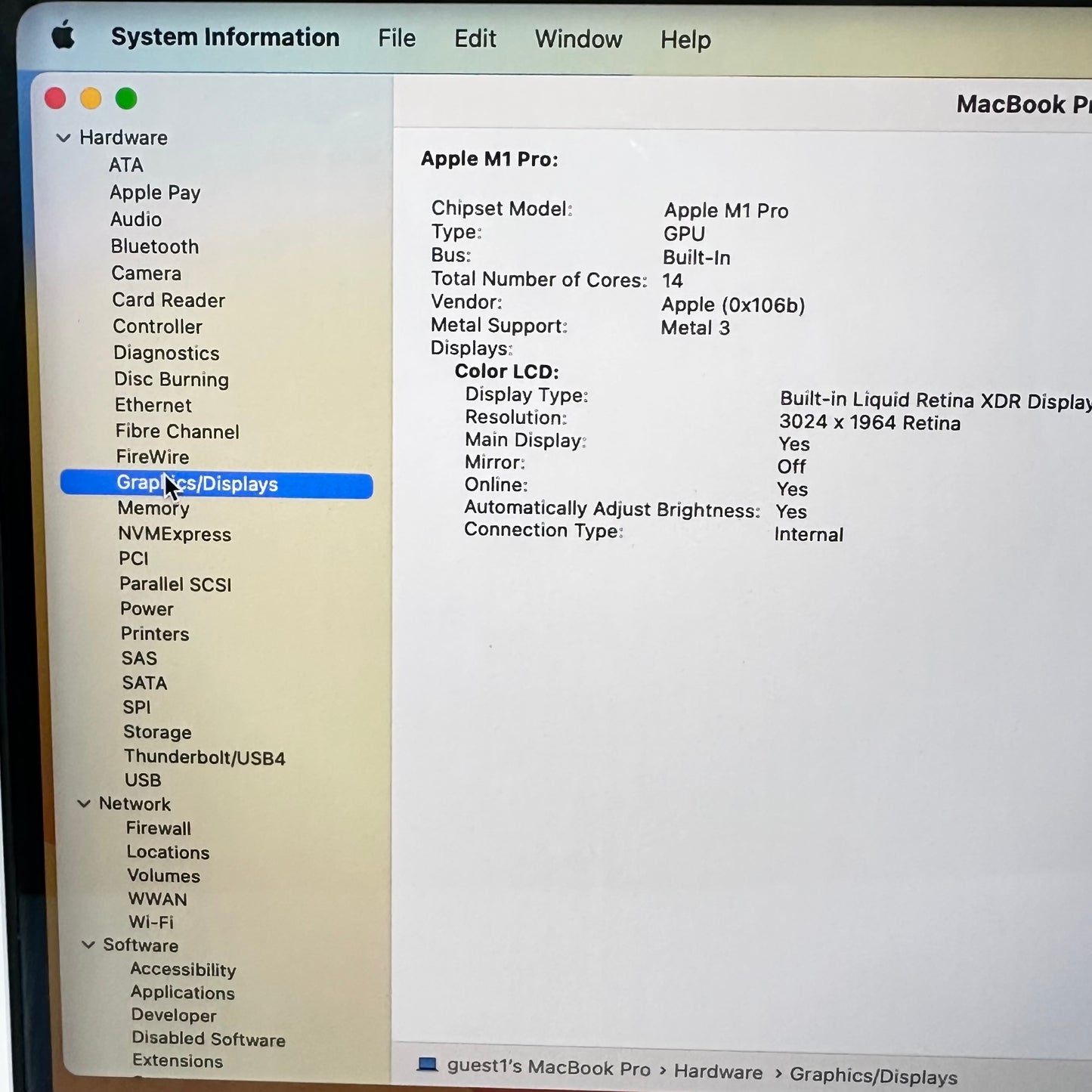The width and height of the screenshot is (1092, 1092).
Task: Open the Apple menu
Action: (64, 36)
